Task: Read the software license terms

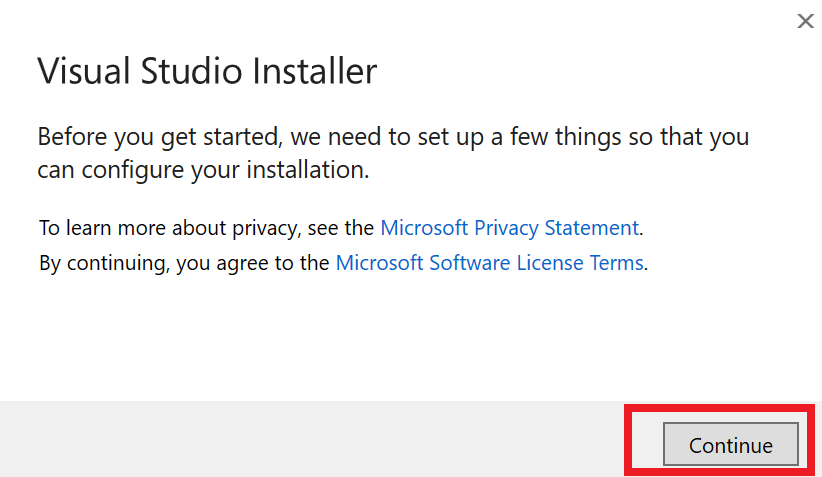Action: pos(489,264)
